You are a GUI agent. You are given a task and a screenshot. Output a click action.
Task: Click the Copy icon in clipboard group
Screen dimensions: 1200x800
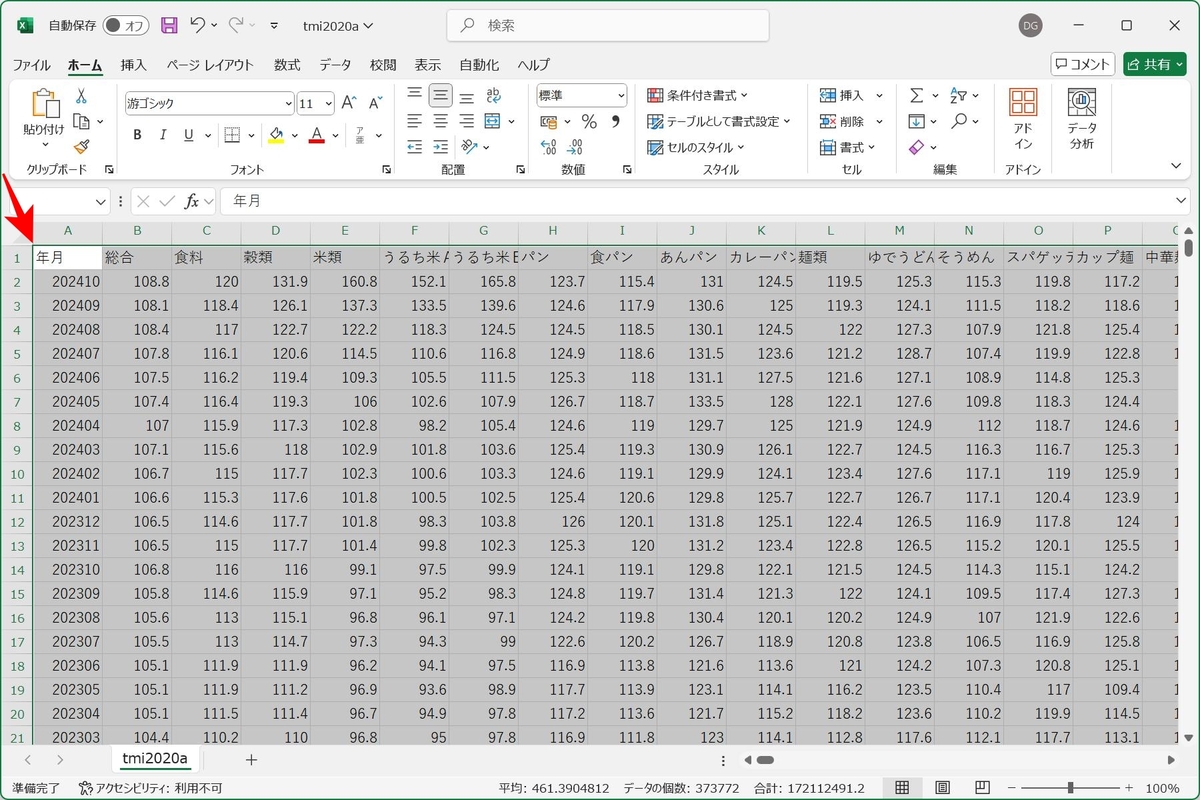[81, 122]
